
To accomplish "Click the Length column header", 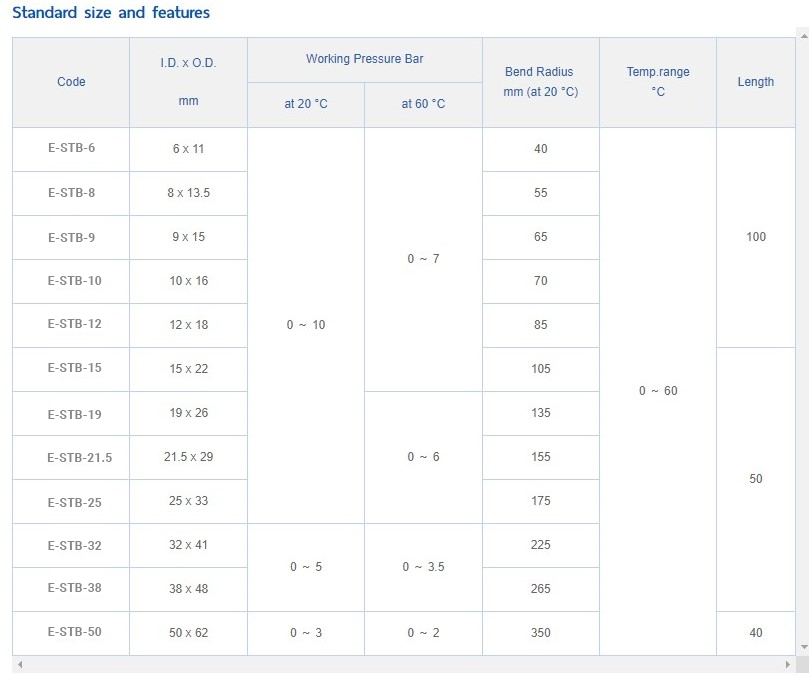I will tap(755, 82).
